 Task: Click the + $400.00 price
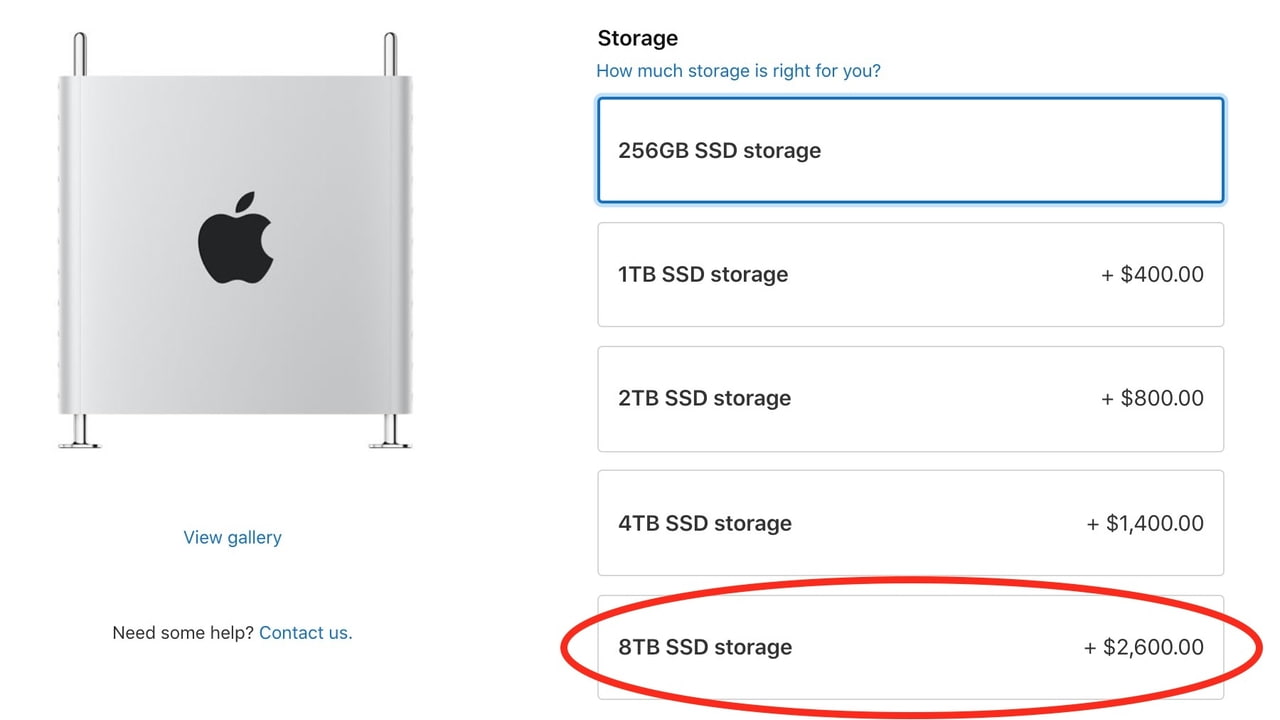(1152, 274)
